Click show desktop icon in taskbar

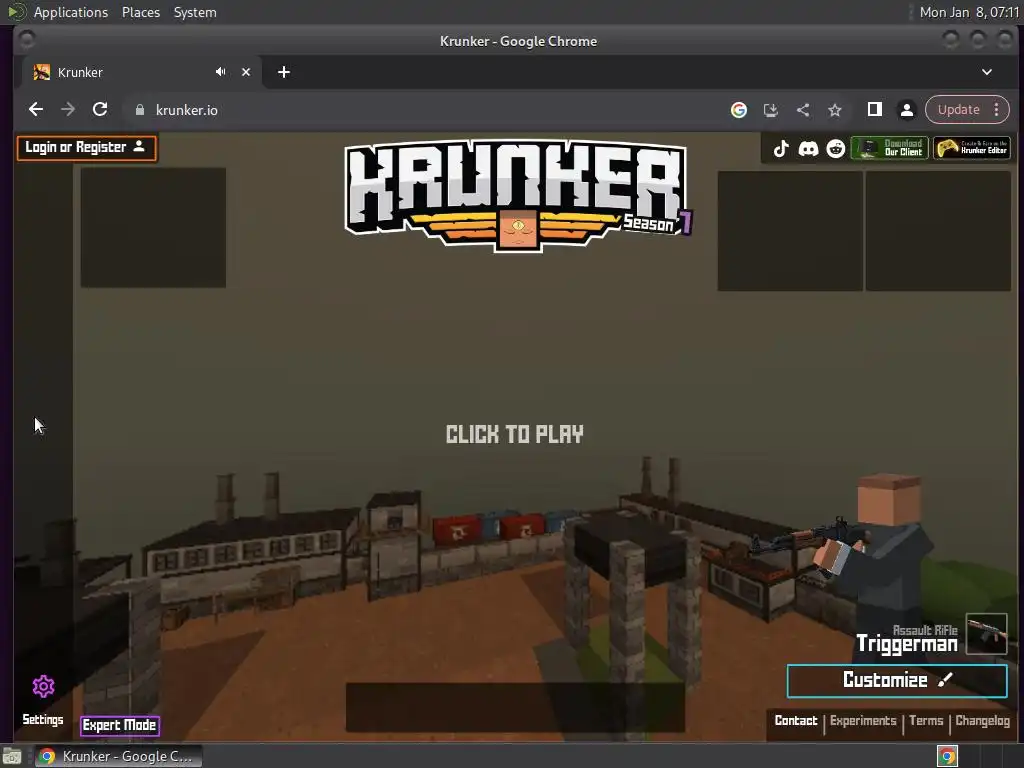tap(12, 756)
